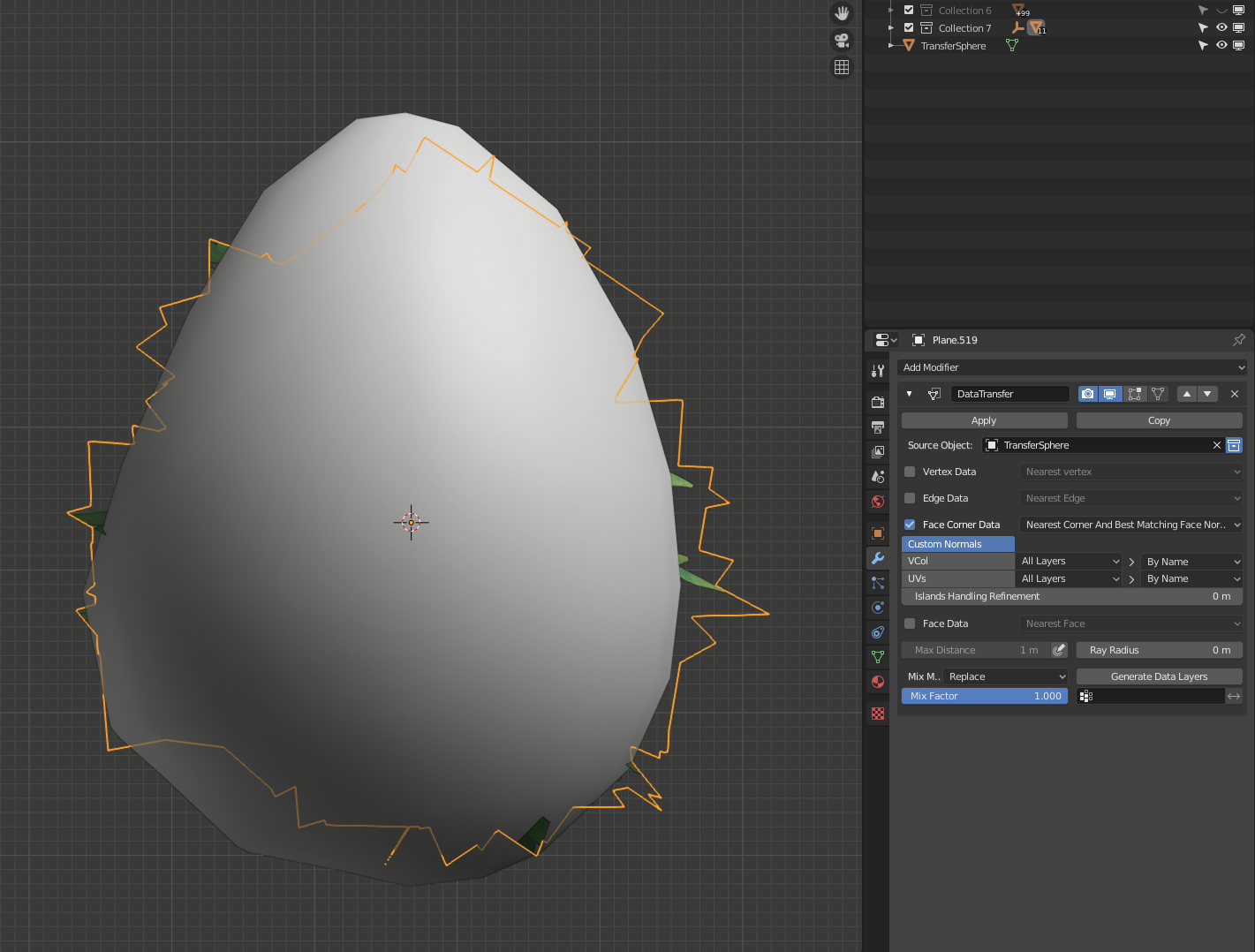Pin the Plane.519 properties panel
This screenshot has height=952, width=1255.
pyautogui.click(x=1238, y=340)
